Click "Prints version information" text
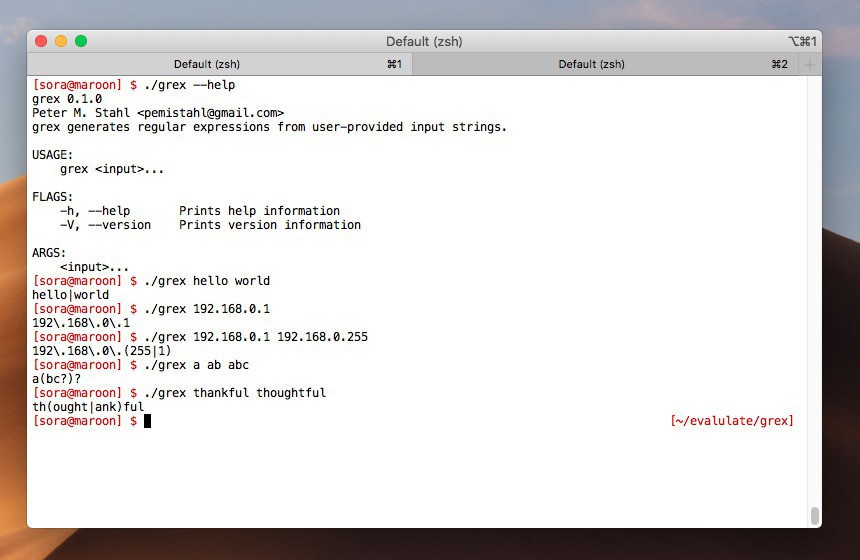 coord(270,225)
